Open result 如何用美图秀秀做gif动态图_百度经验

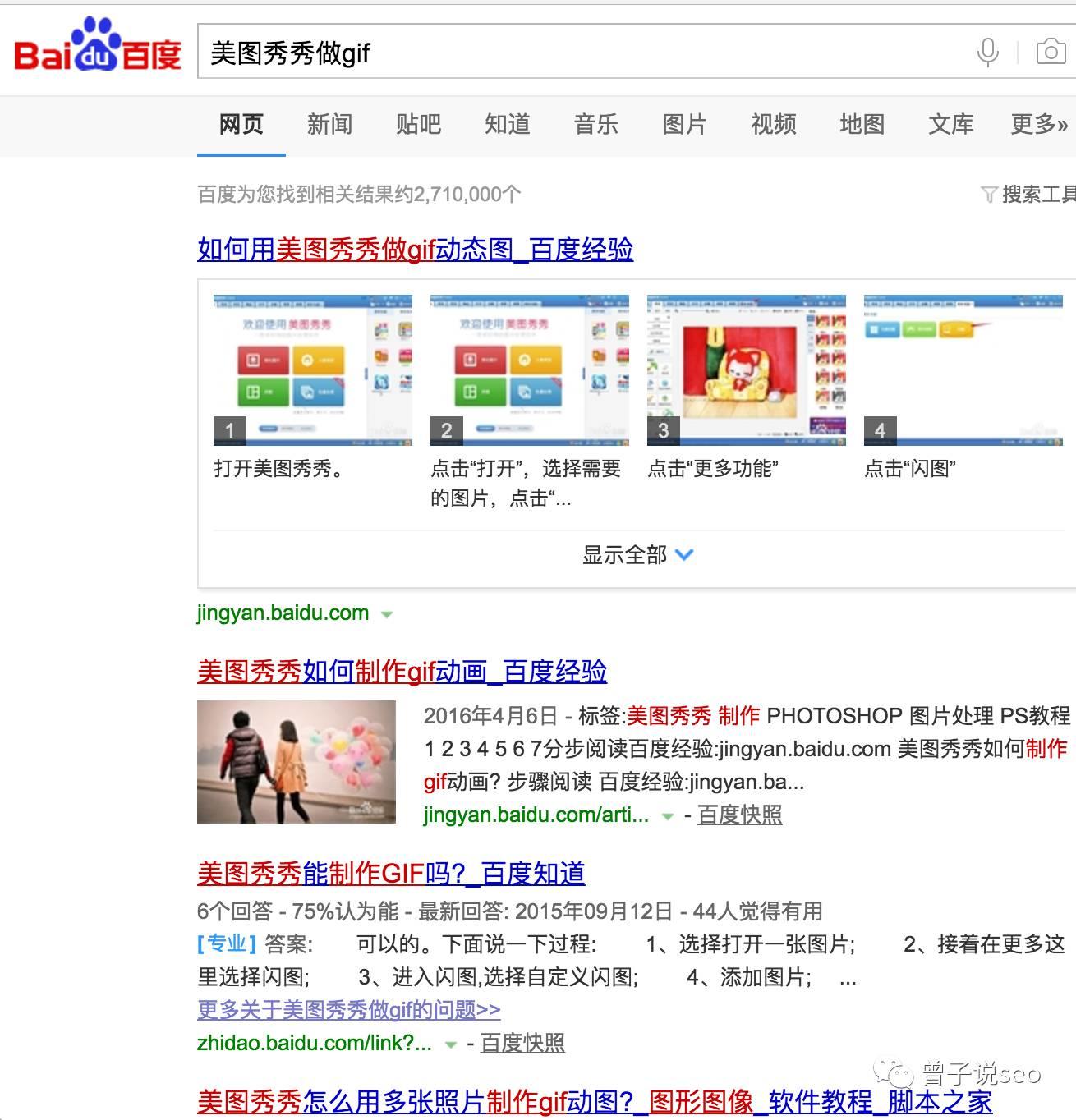coord(415,250)
